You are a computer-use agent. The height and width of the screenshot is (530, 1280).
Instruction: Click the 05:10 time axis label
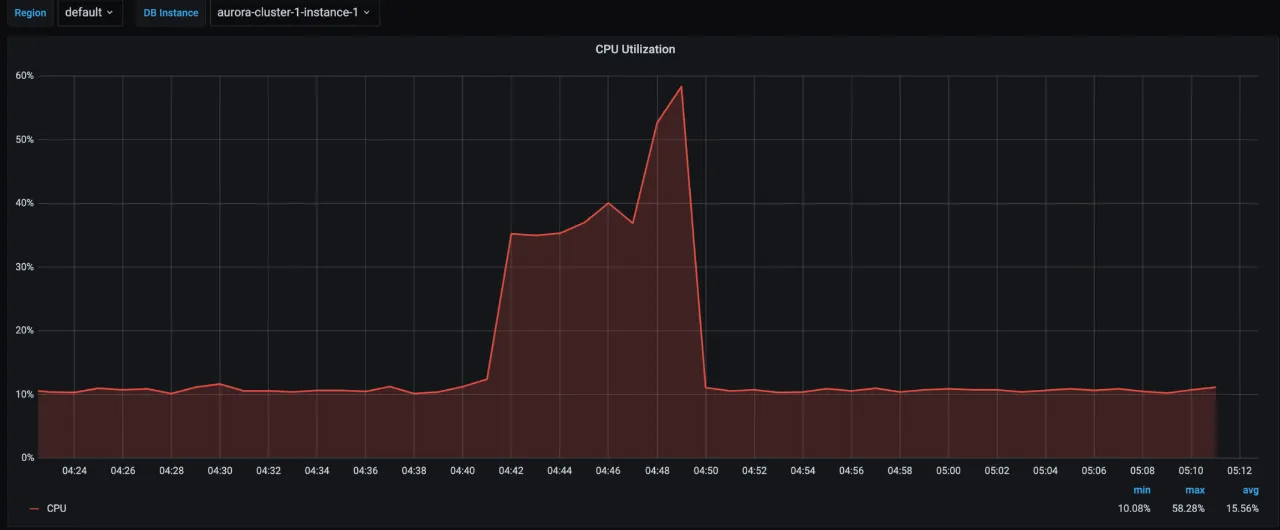point(1191,471)
